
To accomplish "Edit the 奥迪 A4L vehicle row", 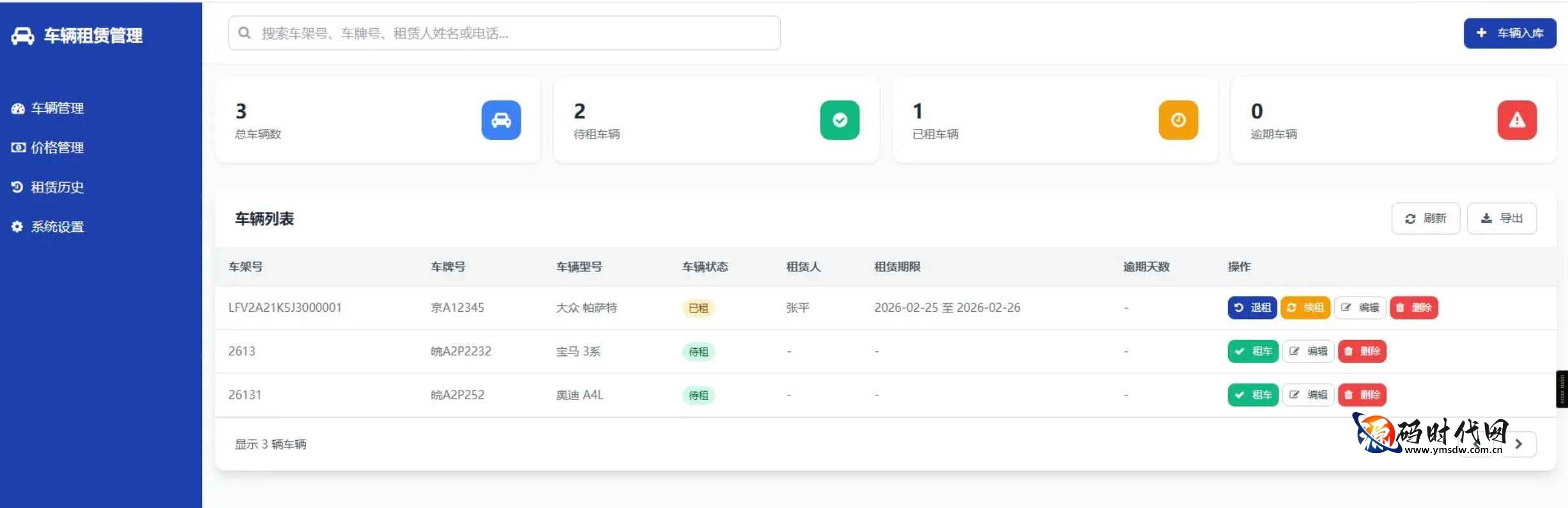I will [1308, 395].
